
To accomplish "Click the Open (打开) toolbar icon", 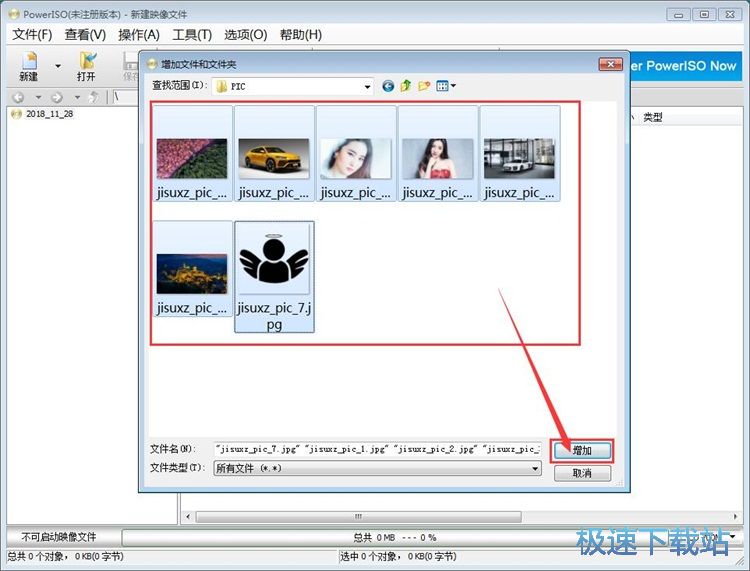I will tap(87, 66).
